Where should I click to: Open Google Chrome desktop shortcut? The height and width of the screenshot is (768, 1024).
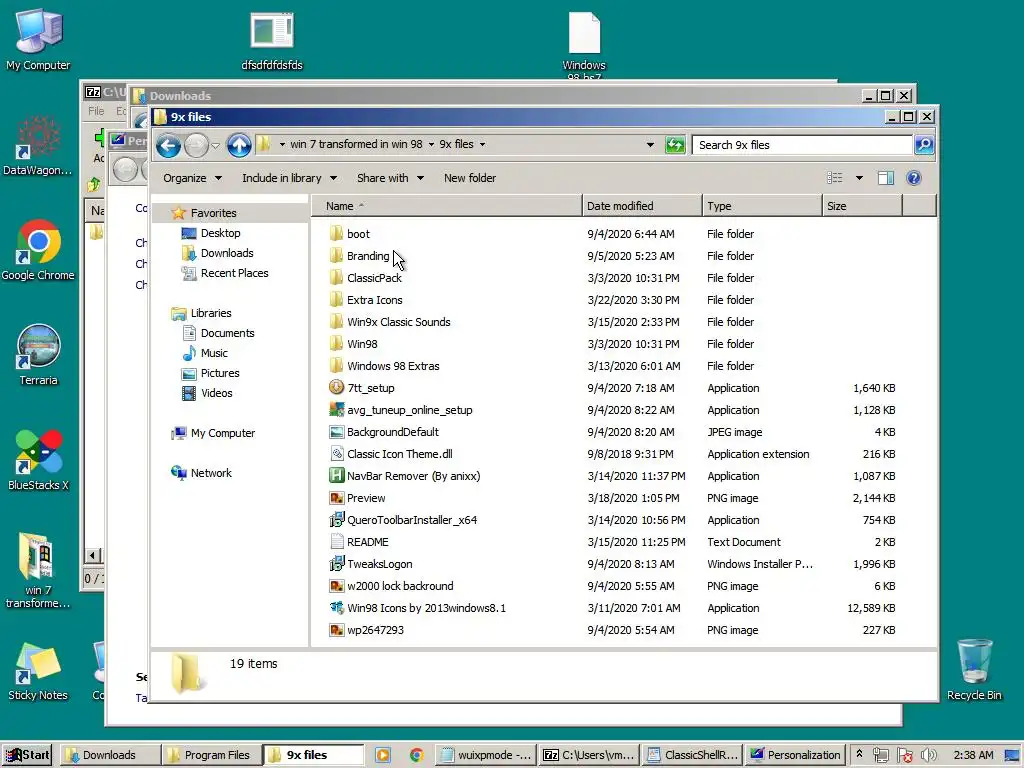[38, 249]
